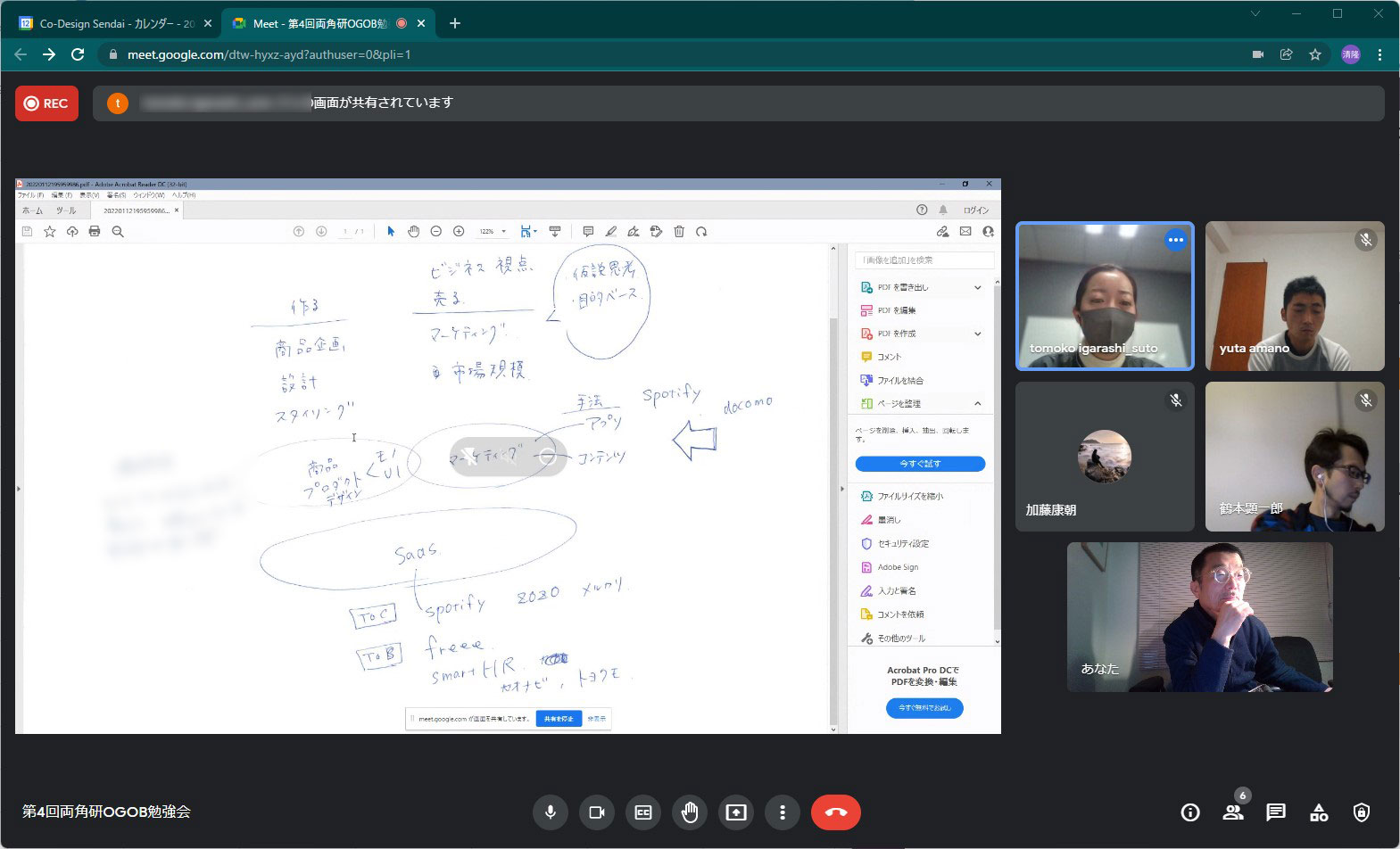
Task: Hang up with the red leave call button
Action: (x=835, y=812)
